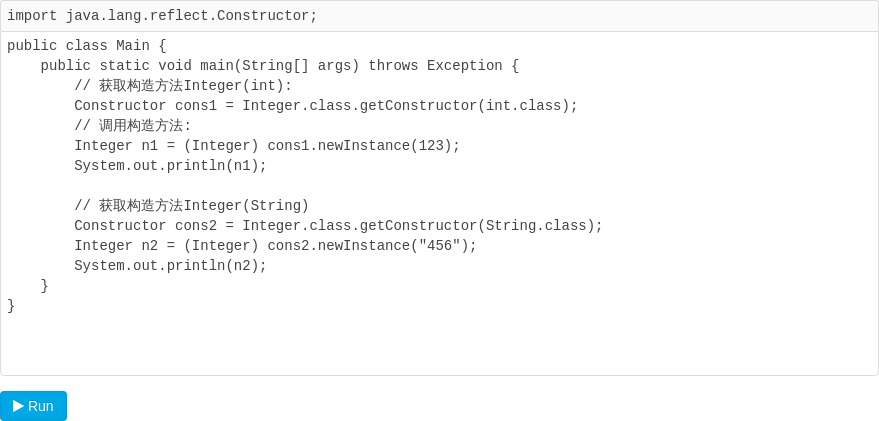
Task: Click the main method declaration line
Action: pyautogui.click(x=280, y=66)
